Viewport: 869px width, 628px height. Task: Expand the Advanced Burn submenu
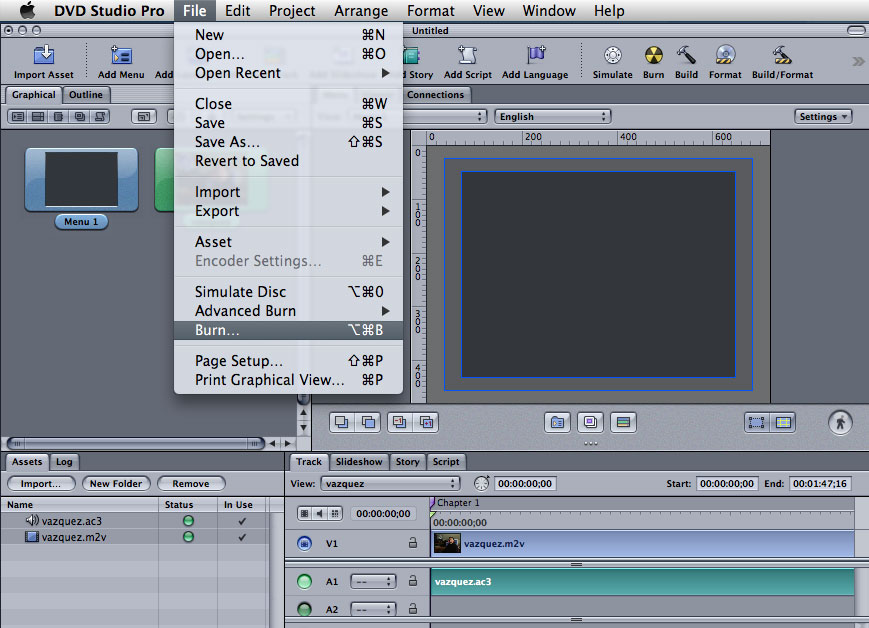(x=288, y=311)
